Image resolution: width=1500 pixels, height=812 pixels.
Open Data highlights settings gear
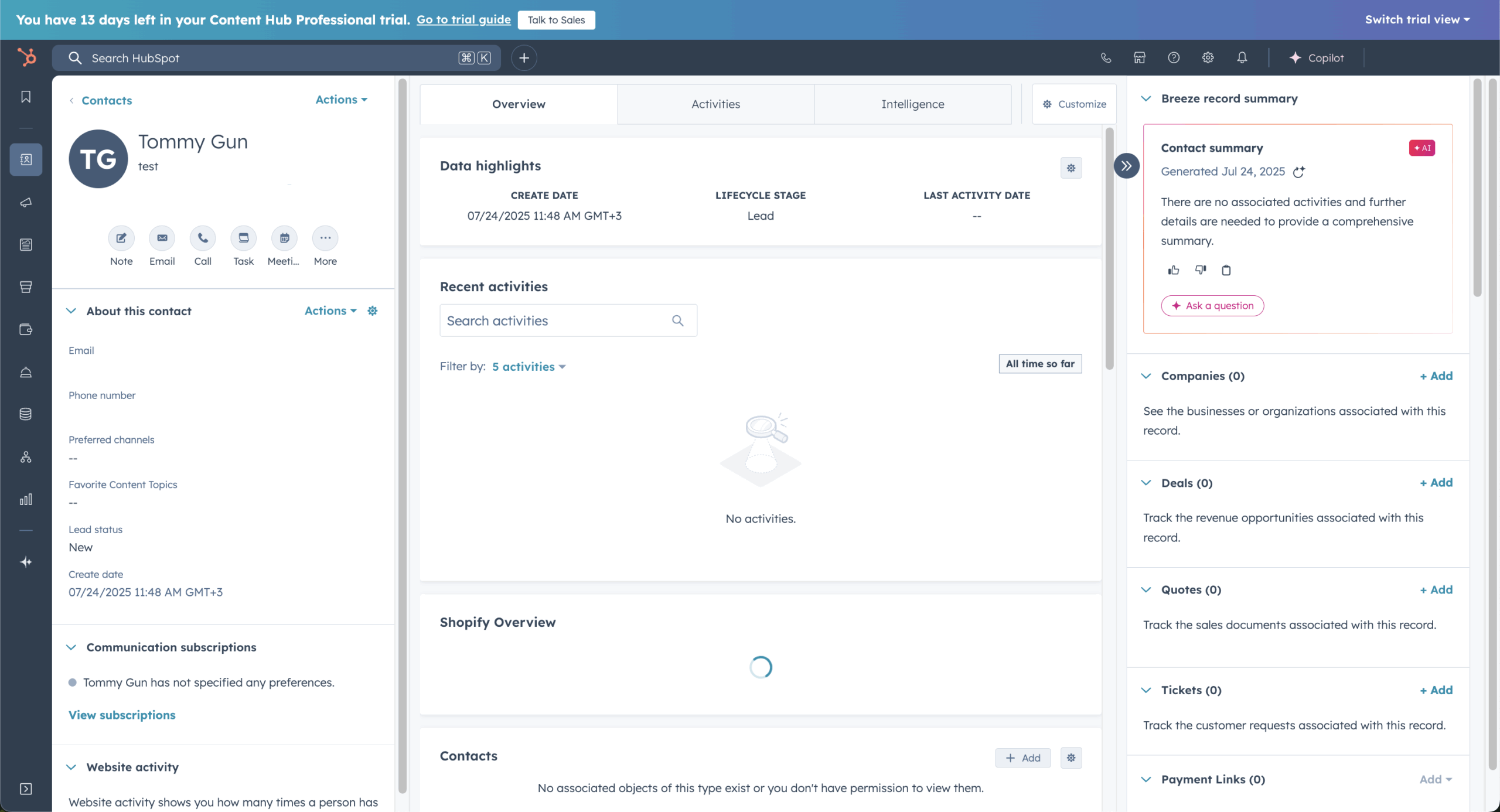click(1071, 168)
